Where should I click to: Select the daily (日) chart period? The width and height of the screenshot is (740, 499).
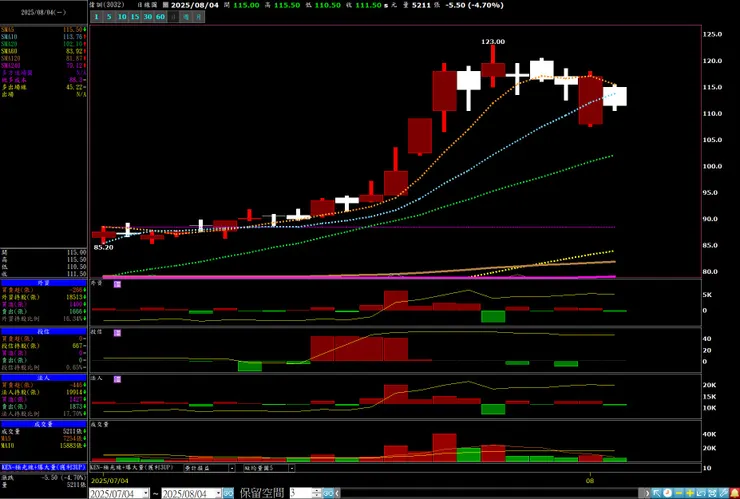click(173, 17)
